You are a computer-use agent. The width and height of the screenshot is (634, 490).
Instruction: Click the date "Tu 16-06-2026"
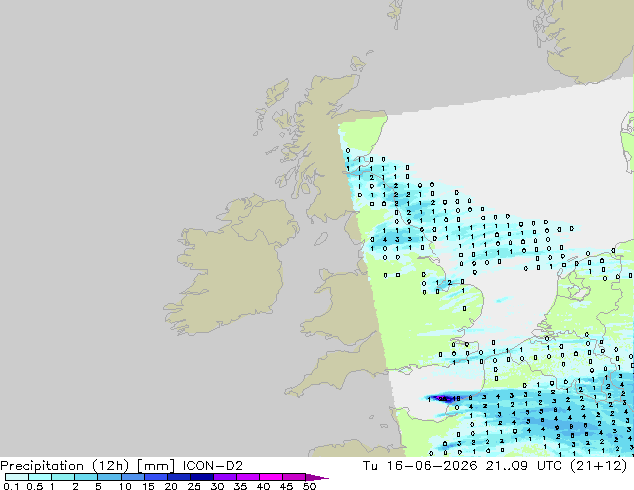[420, 466]
